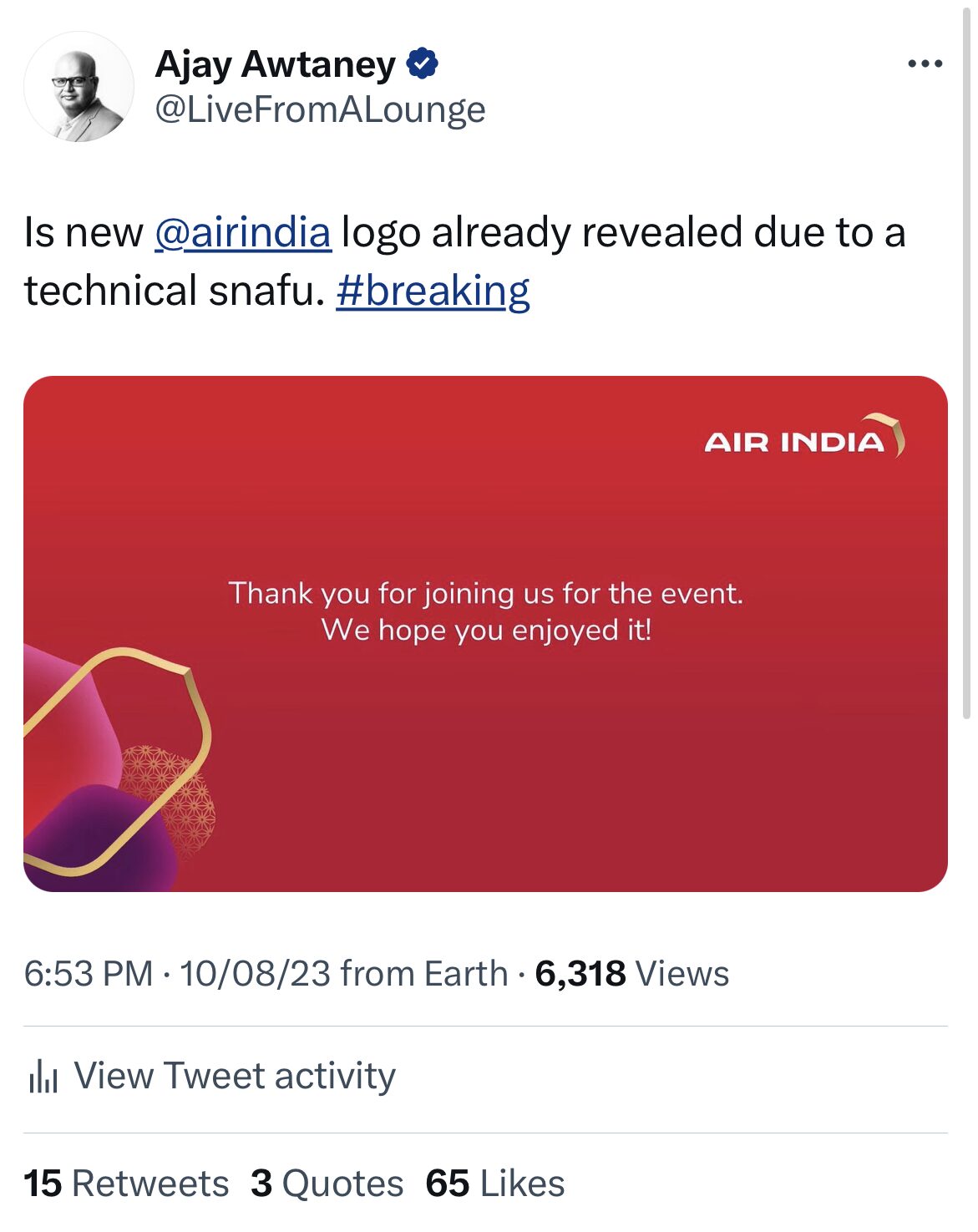Click Ajay Awtaney's display name
The image size is (978, 1232).
[x=276, y=62]
